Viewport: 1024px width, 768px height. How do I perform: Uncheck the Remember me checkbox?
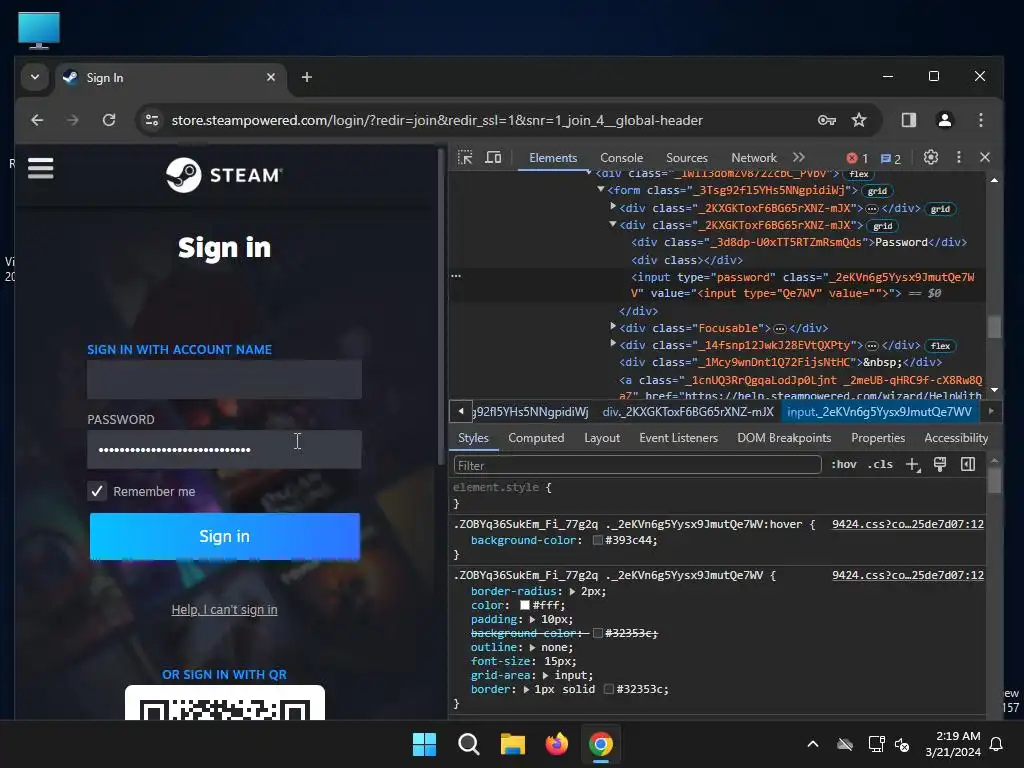(97, 491)
